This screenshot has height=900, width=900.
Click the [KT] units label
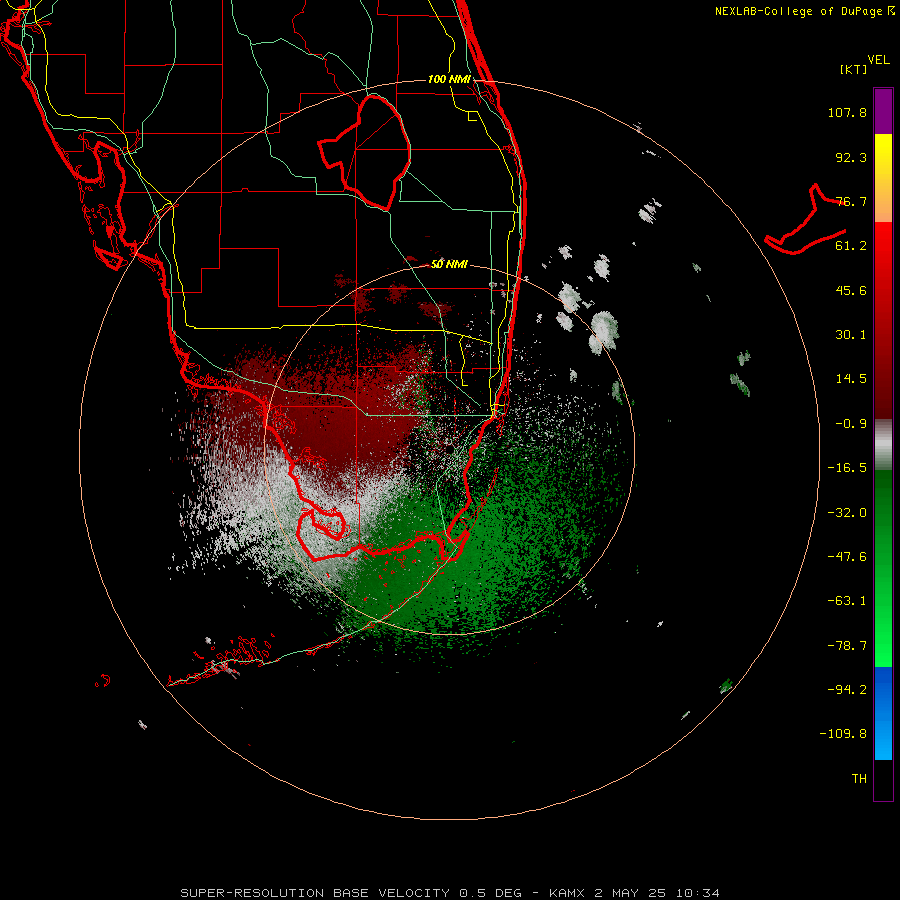point(853,69)
